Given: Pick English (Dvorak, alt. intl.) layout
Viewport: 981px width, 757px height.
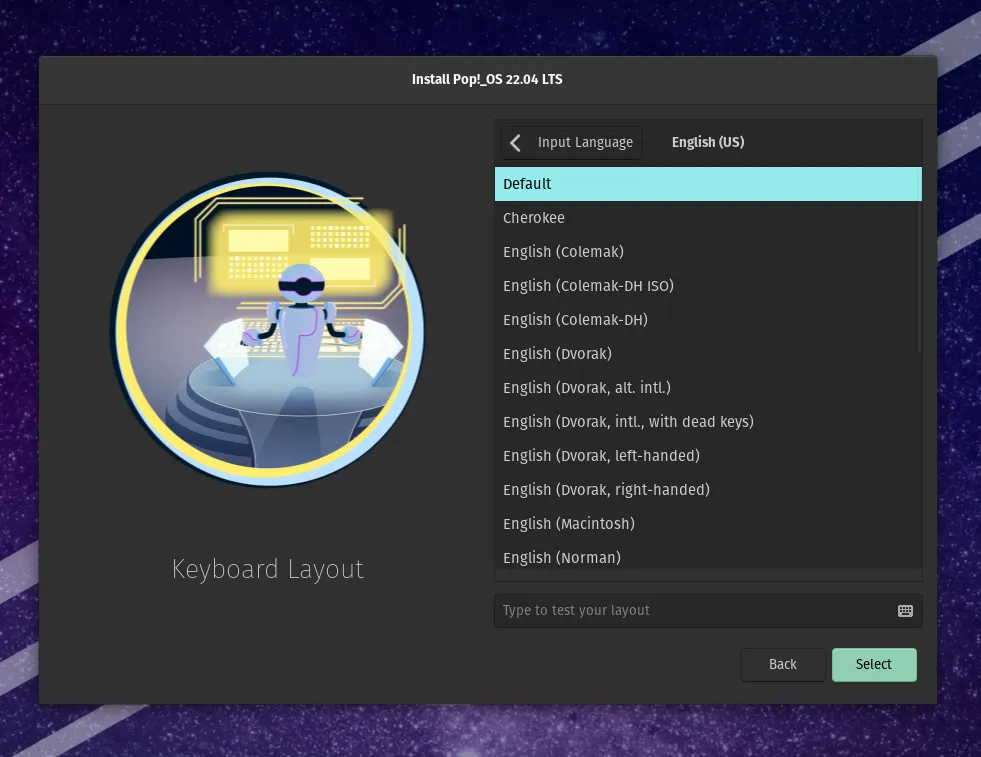Looking at the screenshot, I should [707, 388].
